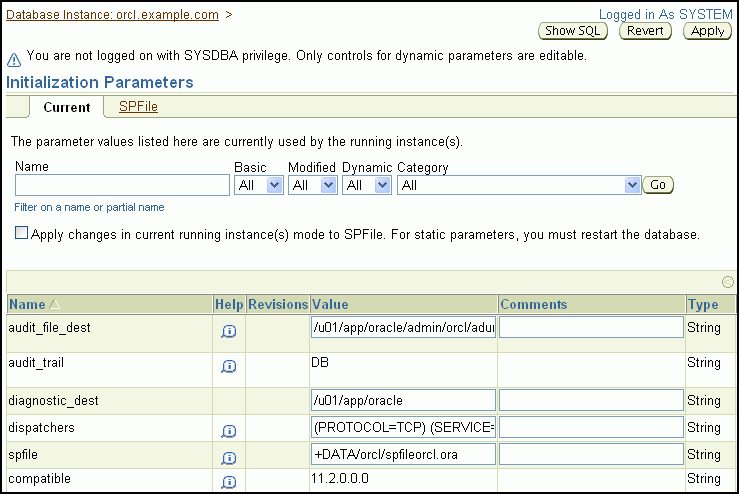Viewport: 739px width, 494px height.
Task: Click the Apply button
Action: coord(708,31)
